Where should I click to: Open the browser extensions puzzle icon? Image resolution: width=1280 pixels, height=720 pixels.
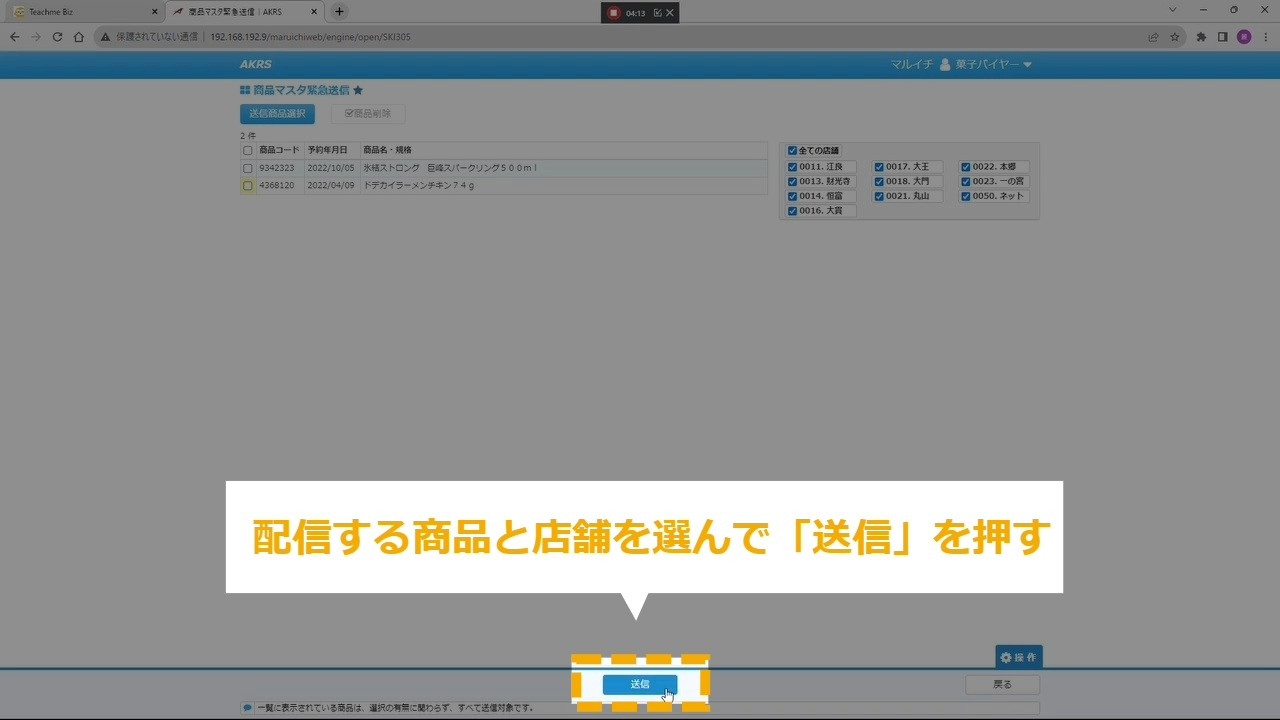tap(1201, 37)
